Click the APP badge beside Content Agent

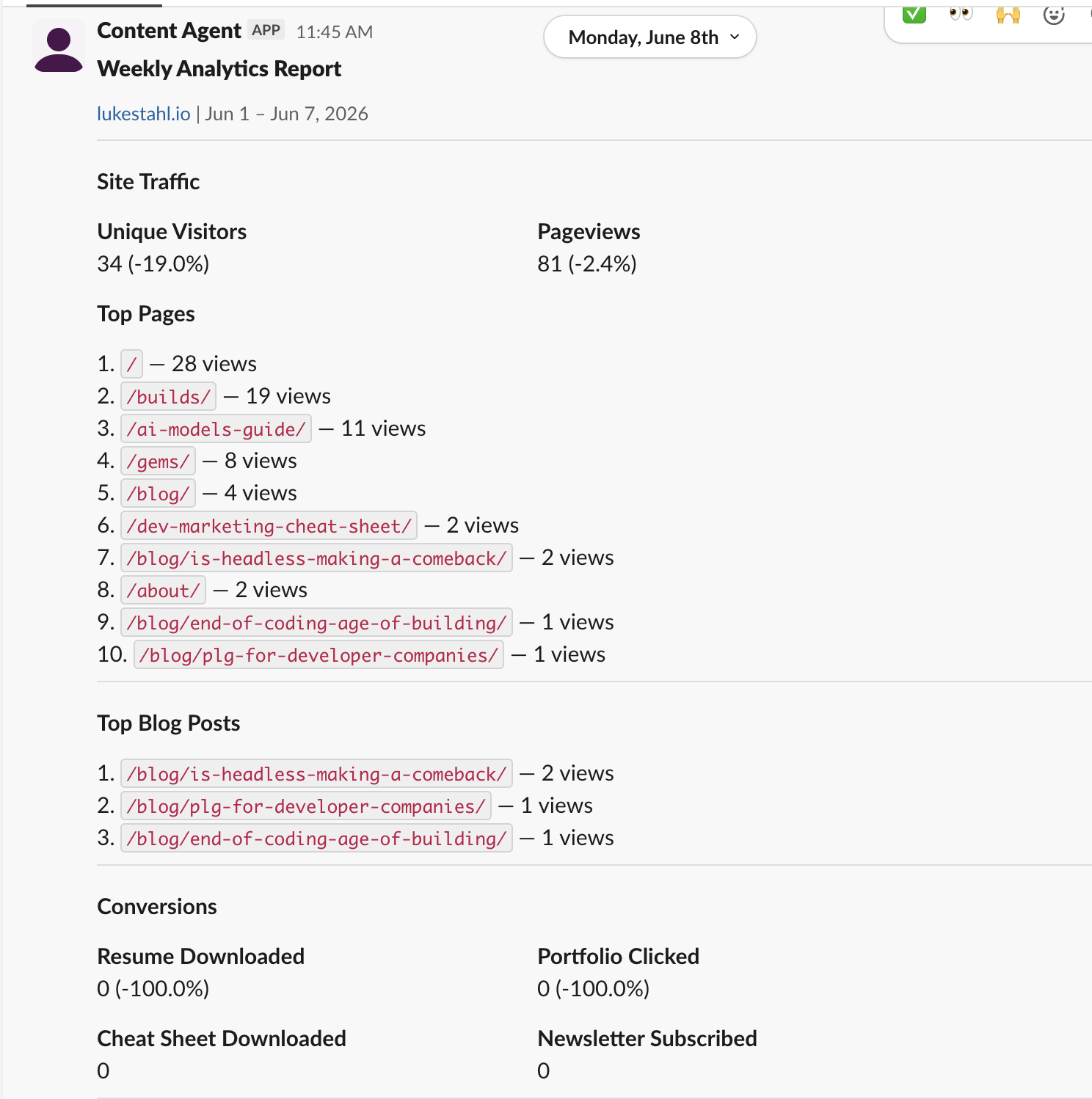point(266,30)
